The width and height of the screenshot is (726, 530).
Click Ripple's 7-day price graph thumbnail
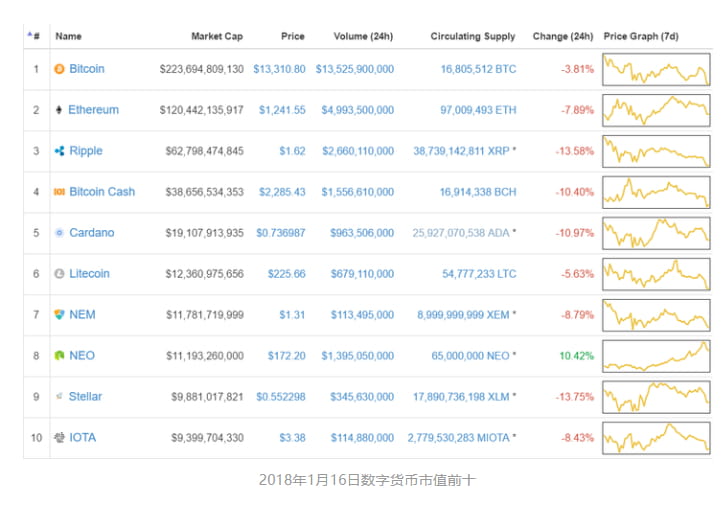coord(656,151)
